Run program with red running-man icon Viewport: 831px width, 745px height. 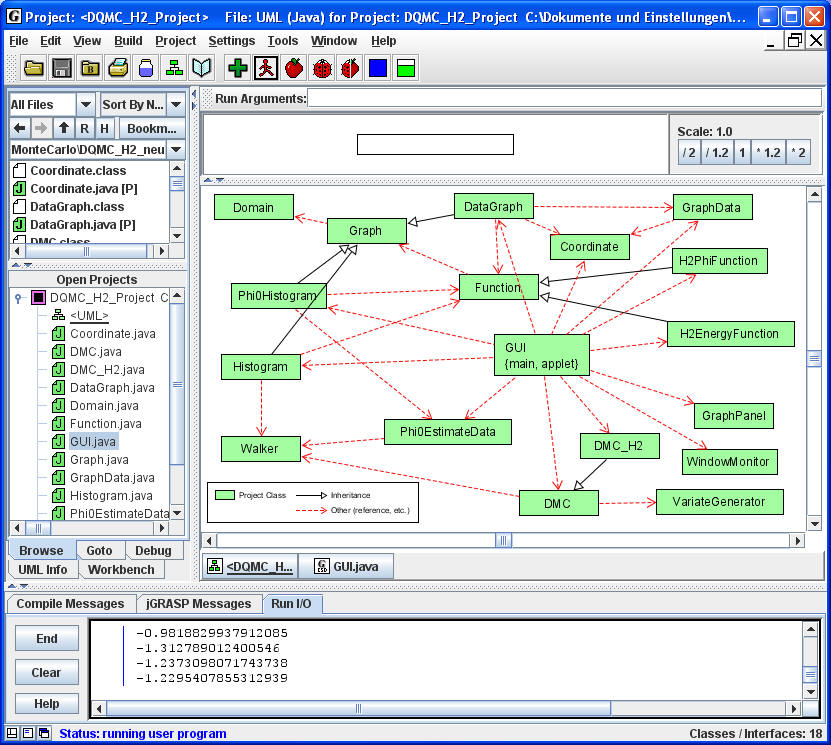tap(266, 68)
